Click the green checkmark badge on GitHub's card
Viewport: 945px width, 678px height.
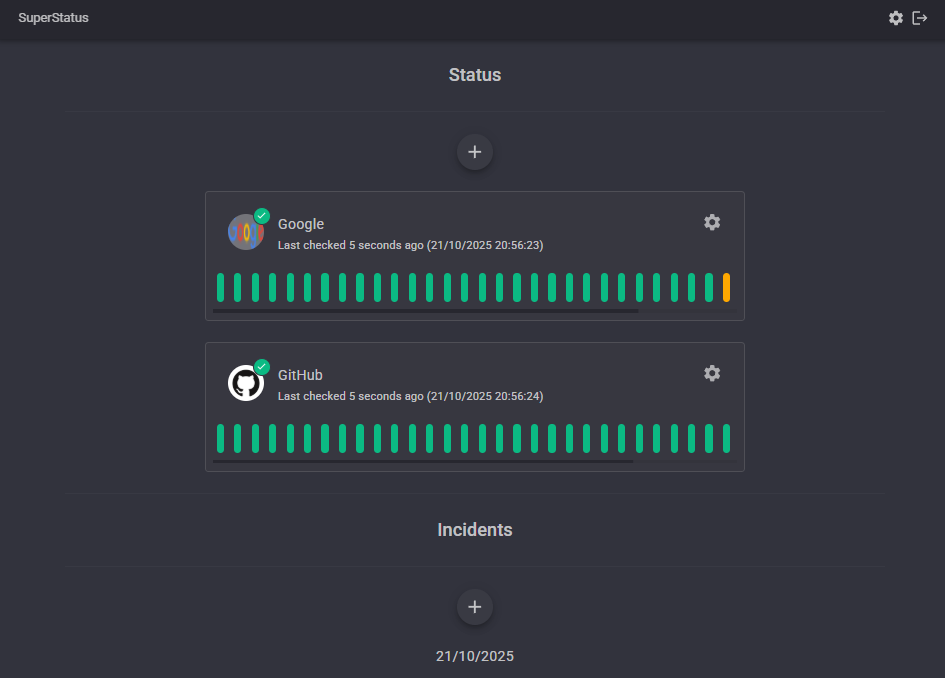coord(262,365)
